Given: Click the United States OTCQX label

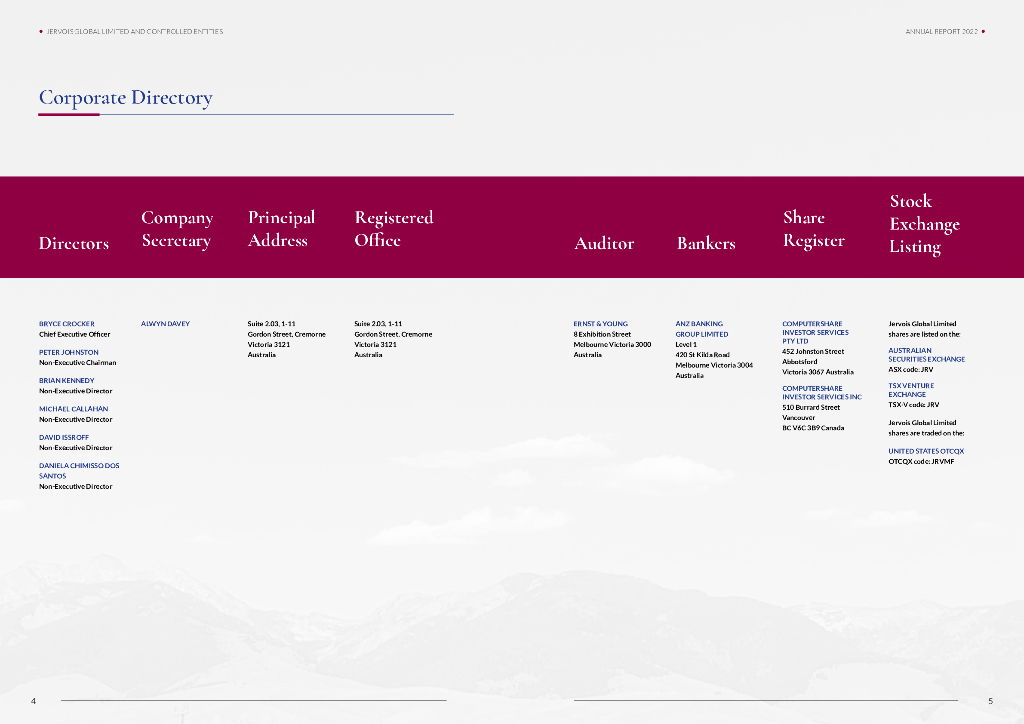Looking at the screenshot, I should 926,451.
